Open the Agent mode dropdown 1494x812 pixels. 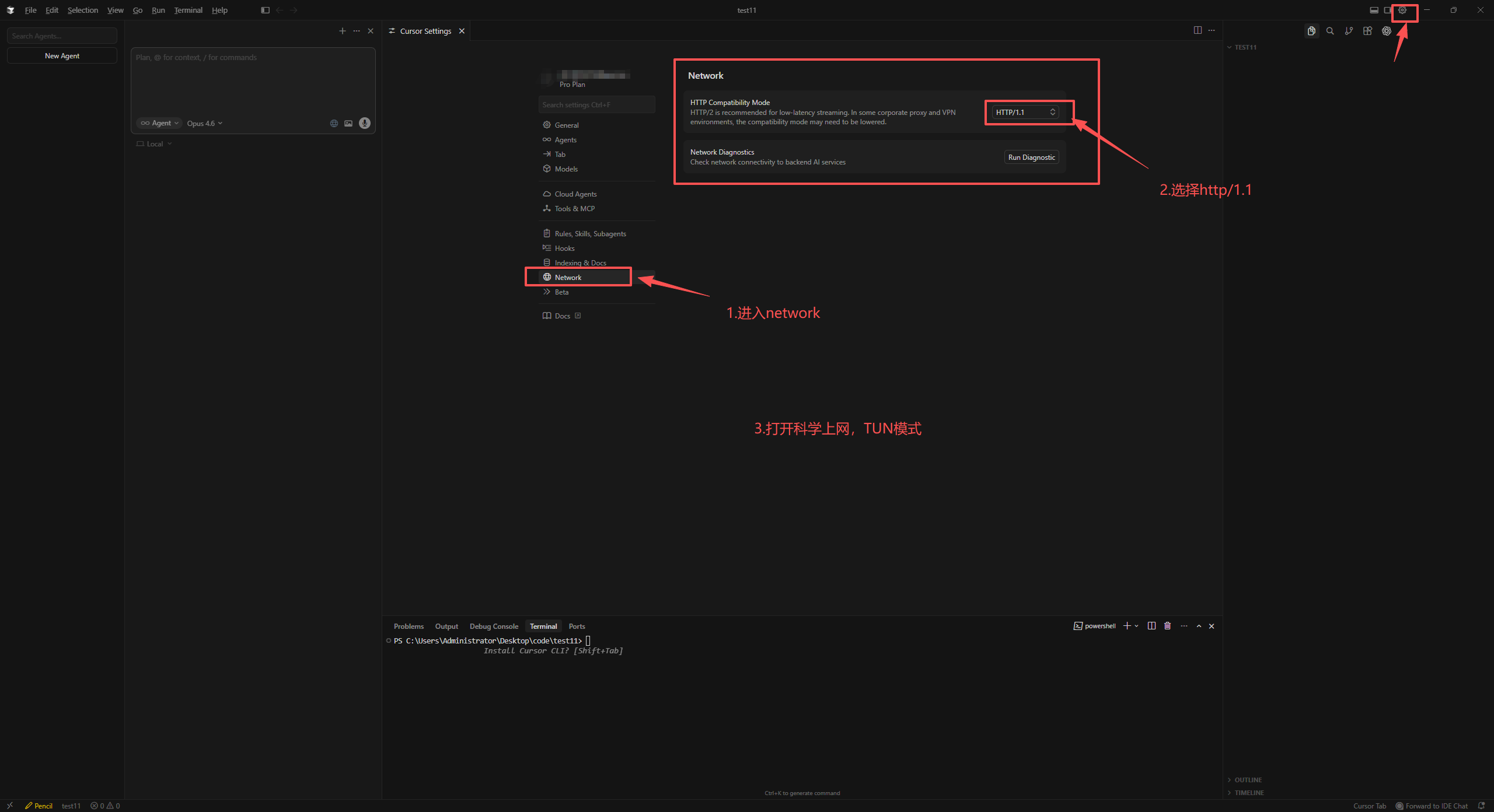coord(159,123)
